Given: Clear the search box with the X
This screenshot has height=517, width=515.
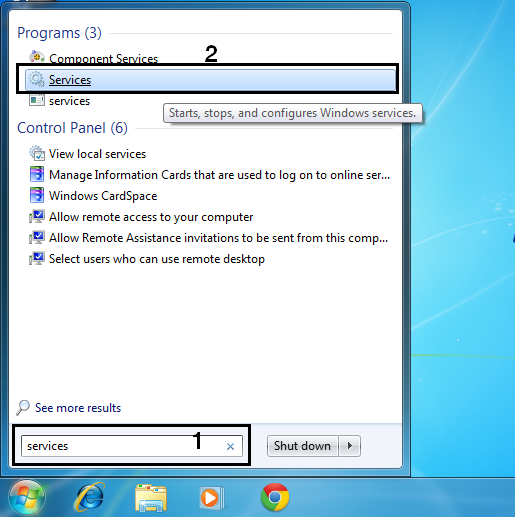Looking at the screenshot, I should [230, 446].
